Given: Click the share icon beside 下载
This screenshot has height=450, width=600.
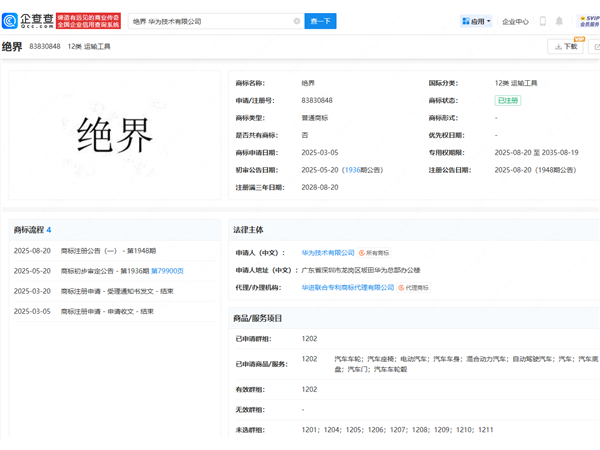Looking at the screenshot, I should [x=596, y=47].
